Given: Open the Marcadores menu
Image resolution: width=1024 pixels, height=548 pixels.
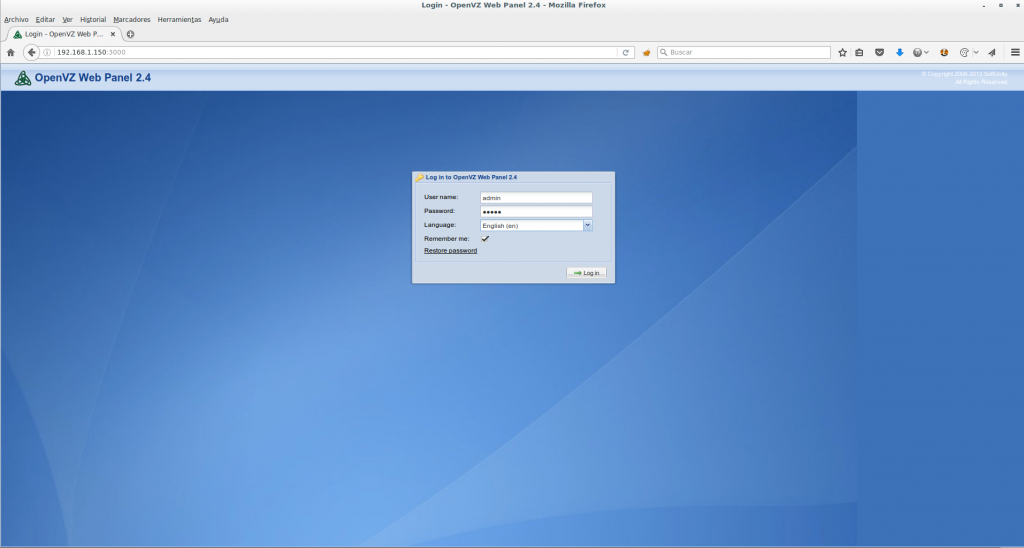Looking at the screenshot, I should [x=131, y=20].
